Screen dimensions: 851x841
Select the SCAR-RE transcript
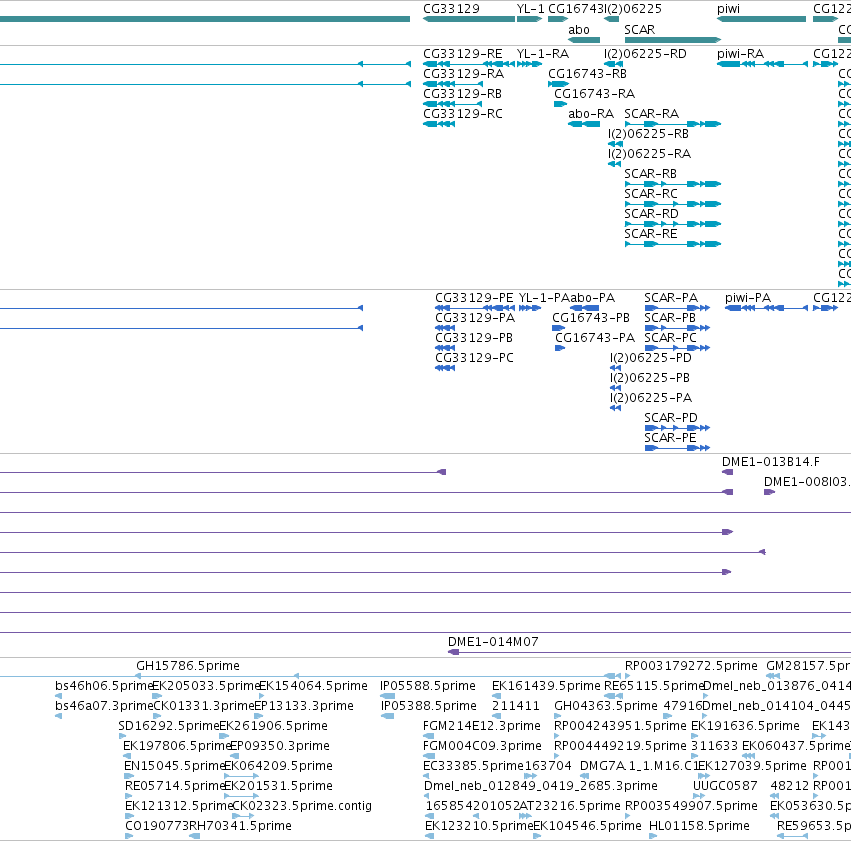point(673,244)
